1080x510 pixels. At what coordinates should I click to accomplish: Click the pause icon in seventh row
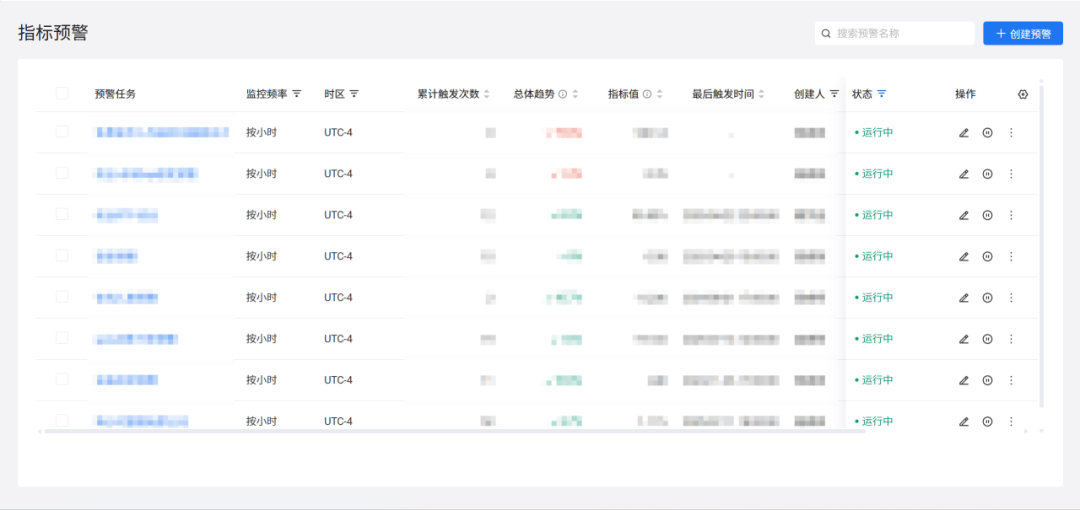987,381
